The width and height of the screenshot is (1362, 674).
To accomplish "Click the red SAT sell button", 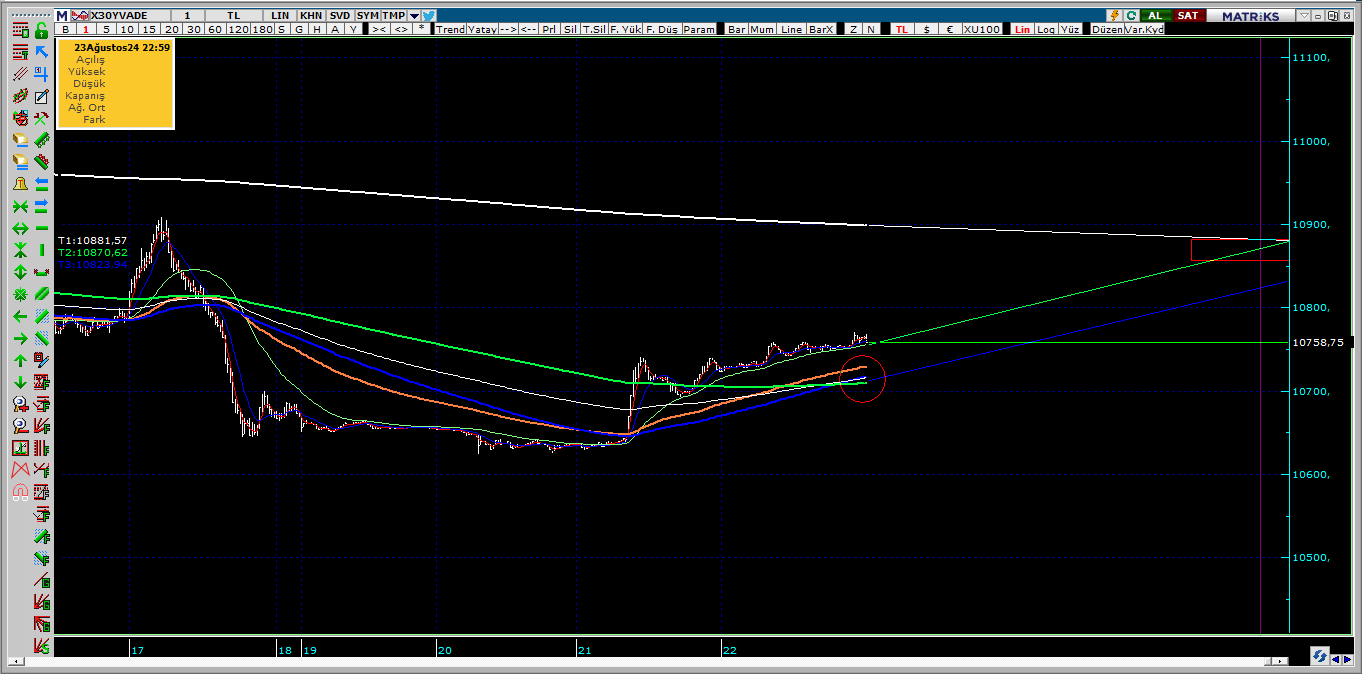I will pos(1187,16).
